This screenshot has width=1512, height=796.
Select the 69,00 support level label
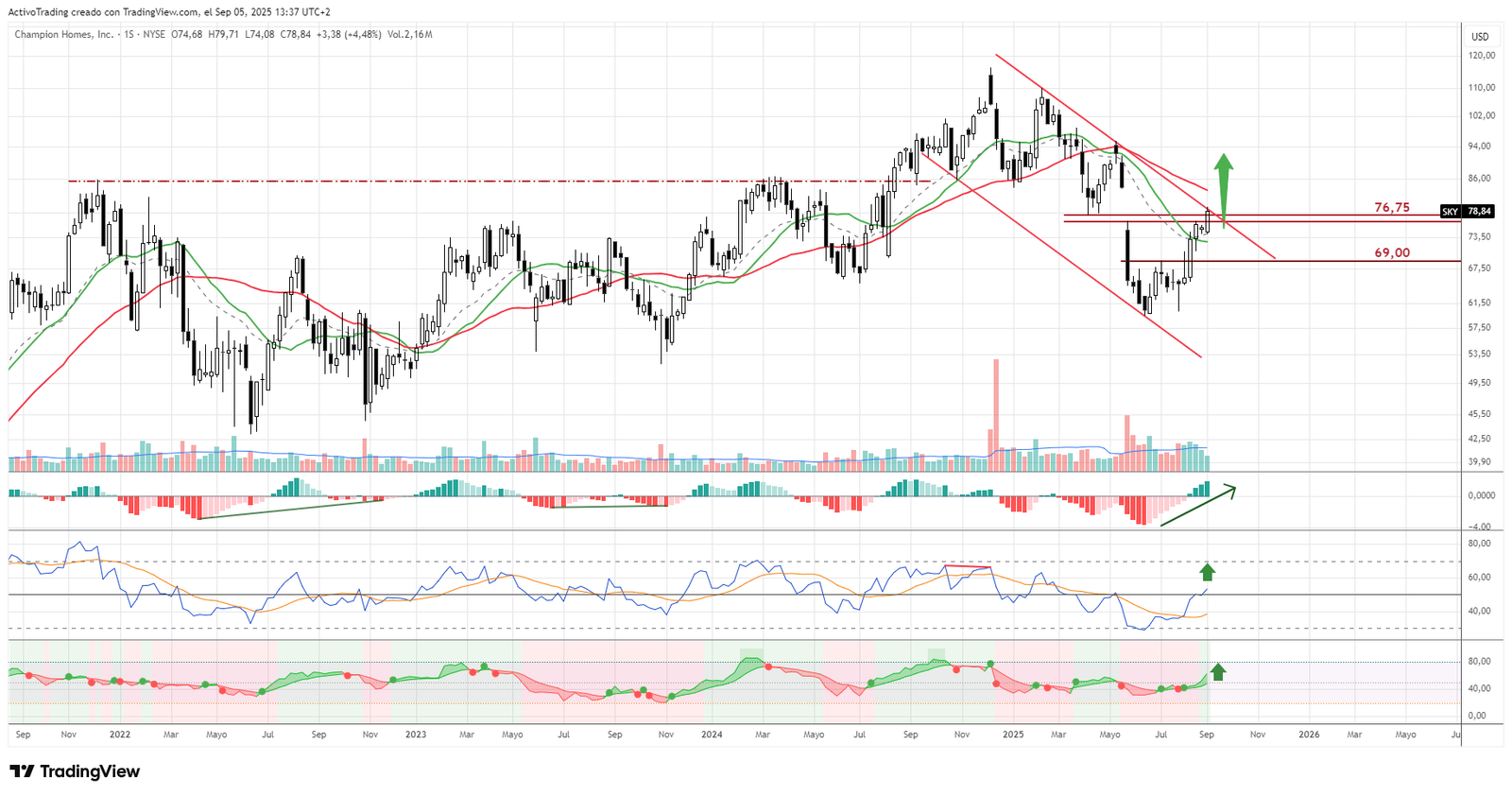[x=1391, y=252]
